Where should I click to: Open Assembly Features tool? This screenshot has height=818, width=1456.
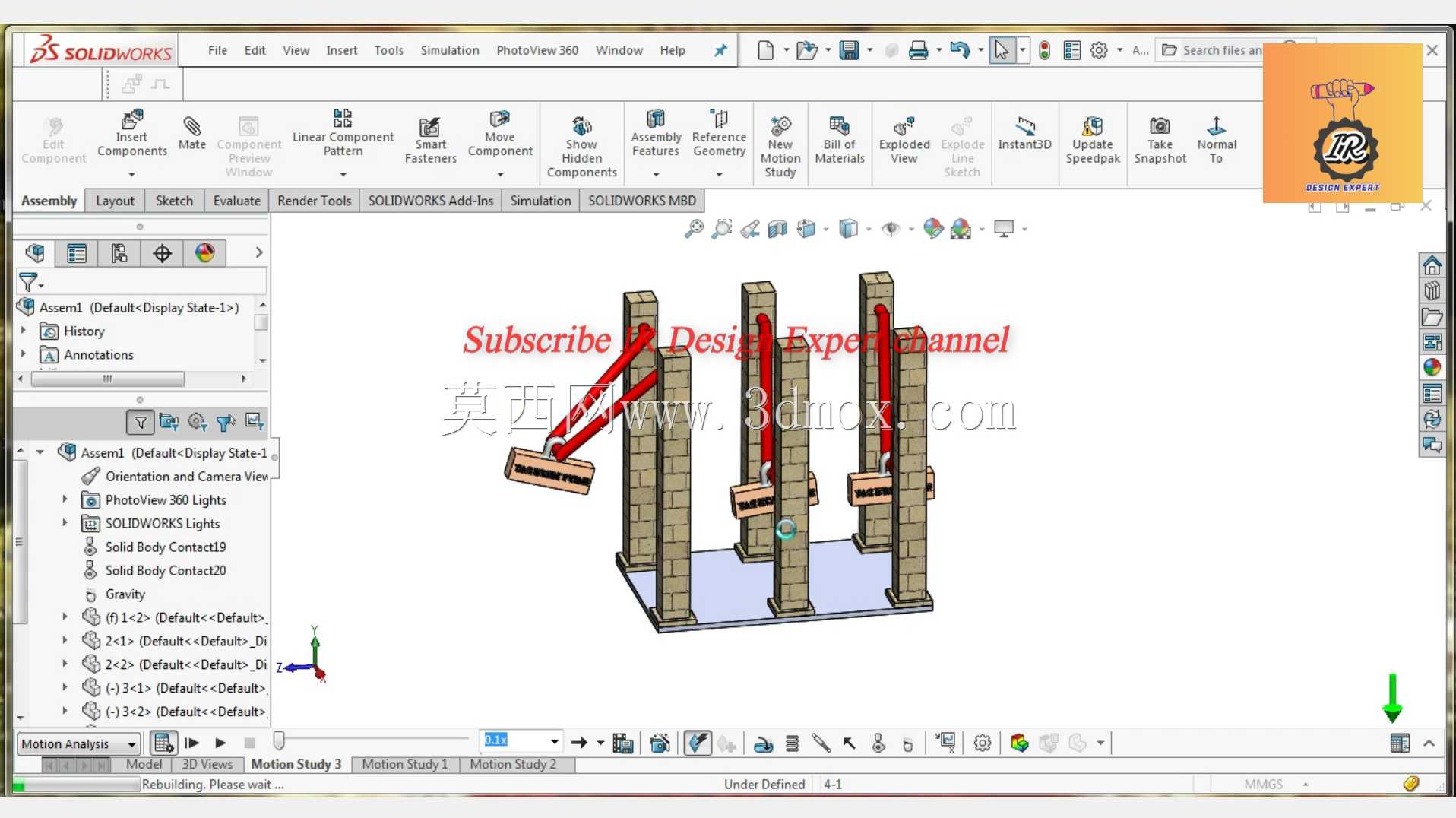click(x=656, y=134)
